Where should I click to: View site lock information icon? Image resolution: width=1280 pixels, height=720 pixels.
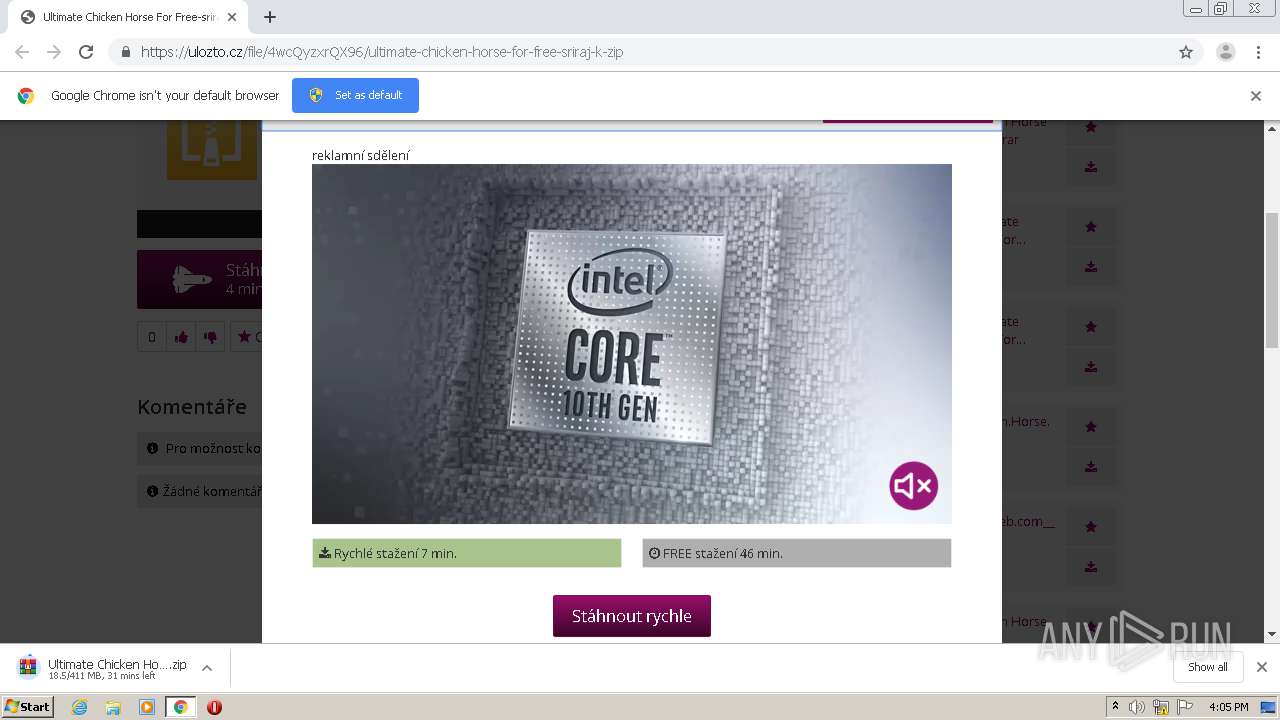coord(125,52)
